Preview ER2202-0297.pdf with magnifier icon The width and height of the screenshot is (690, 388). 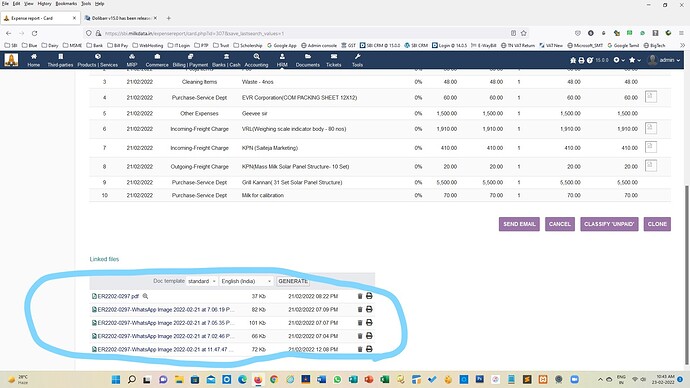[x=145, y=296]
